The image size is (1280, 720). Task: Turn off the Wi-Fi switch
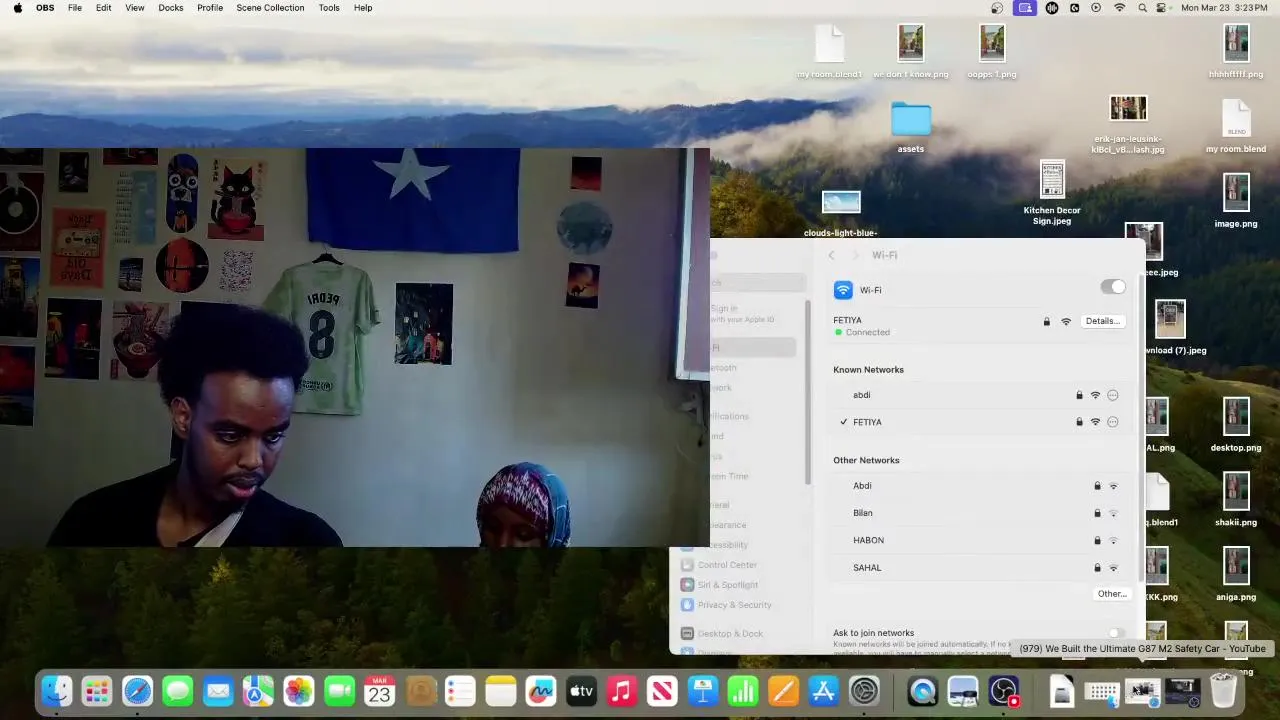(1113, 288)
